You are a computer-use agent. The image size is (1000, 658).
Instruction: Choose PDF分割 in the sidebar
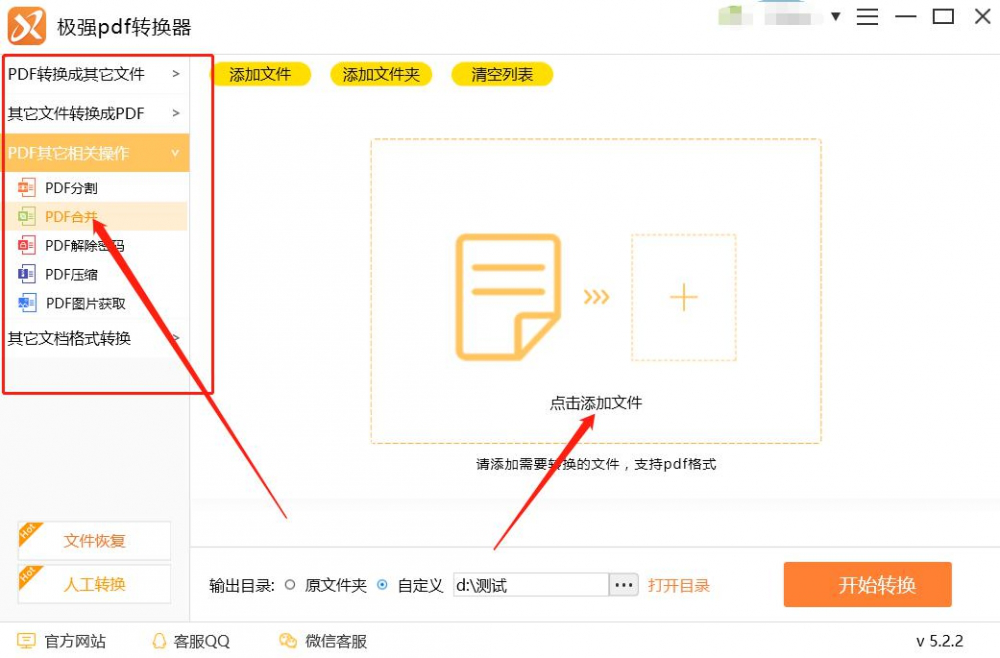[x=71, y=188]
